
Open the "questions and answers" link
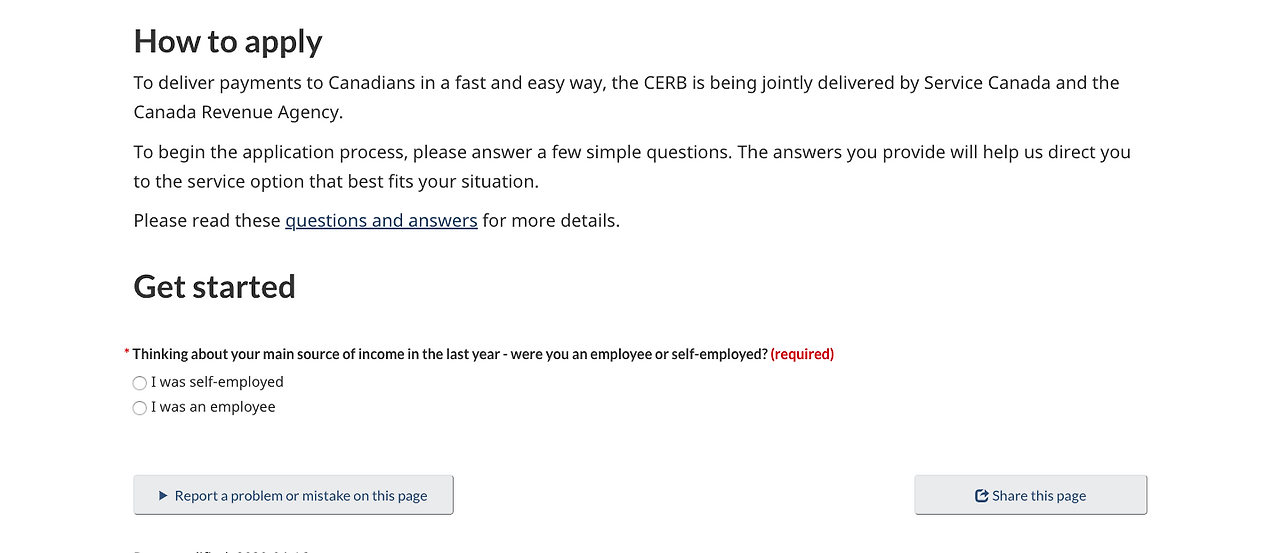tap(381, 220)
